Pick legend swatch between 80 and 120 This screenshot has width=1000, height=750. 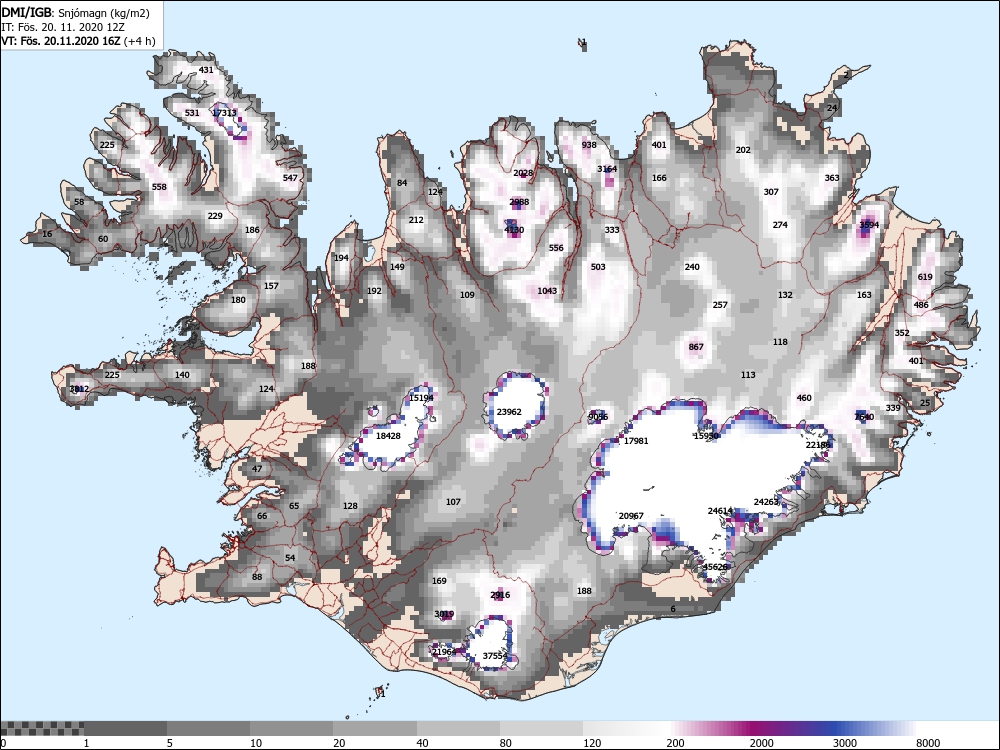(x=541, y=728)
